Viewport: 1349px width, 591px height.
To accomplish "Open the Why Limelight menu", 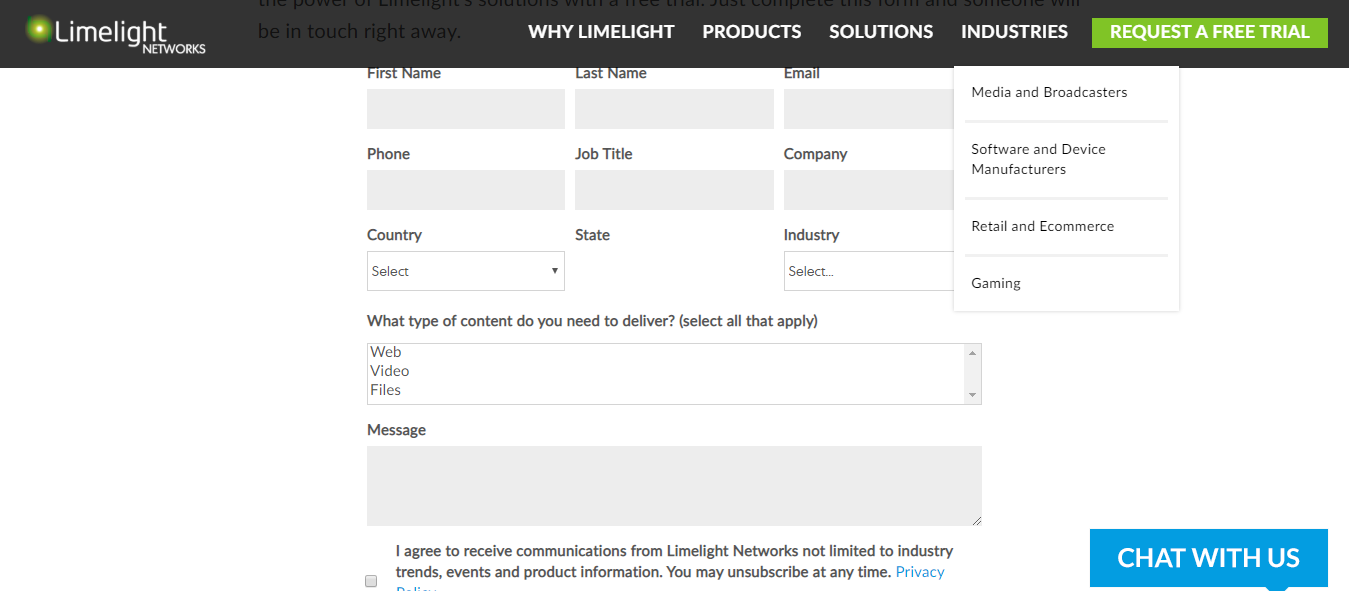I will [x=601, y=32].
